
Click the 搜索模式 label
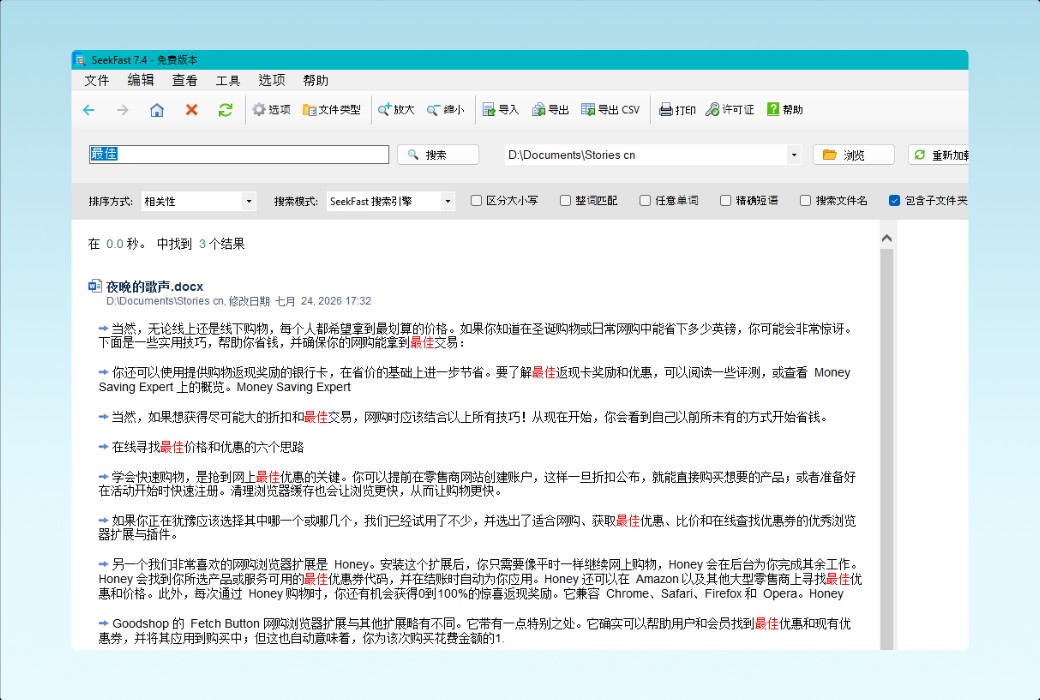[x=296, y=201]
